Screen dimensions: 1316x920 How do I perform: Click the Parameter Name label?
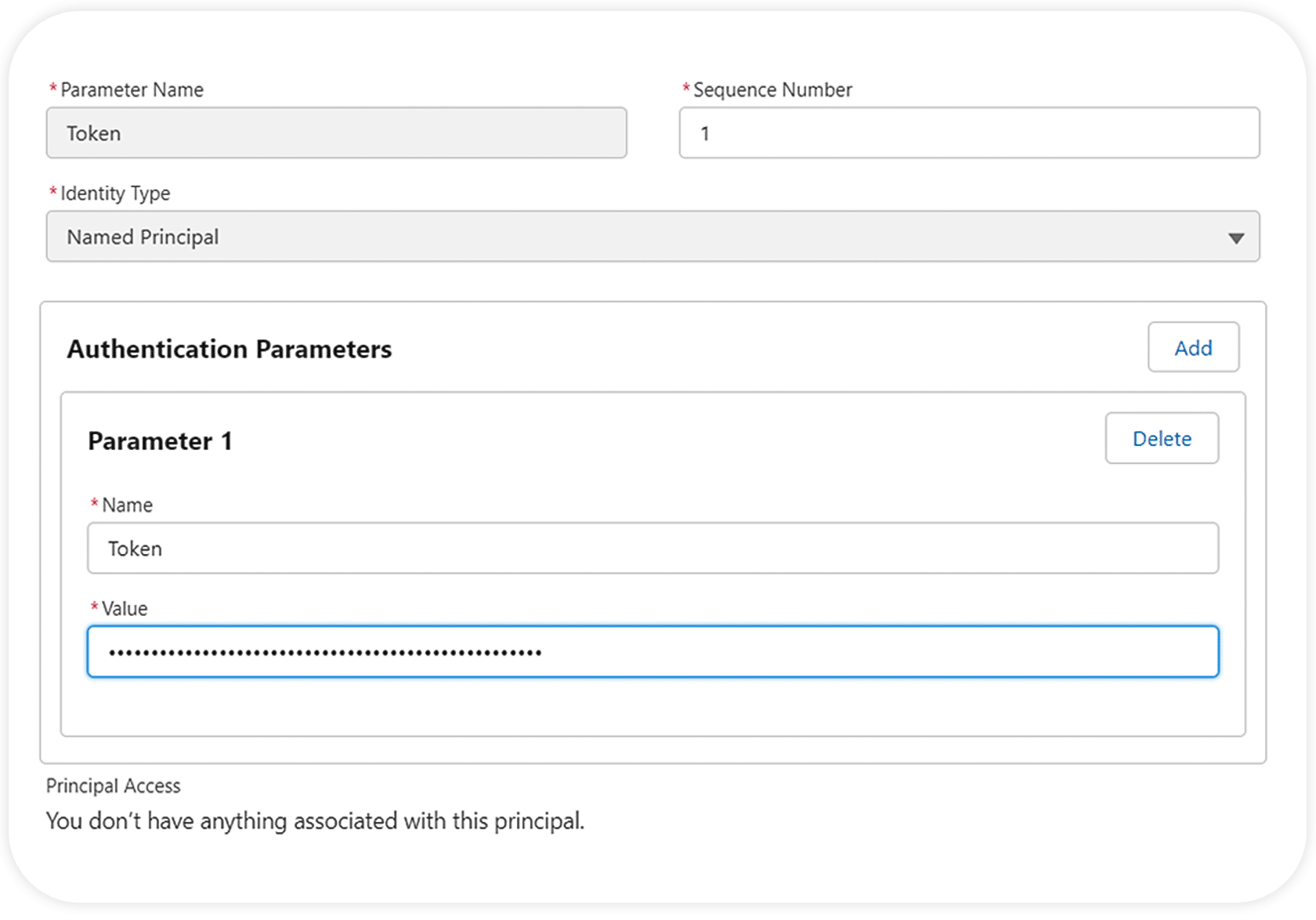pyautogui.click(x=132, y=90)
